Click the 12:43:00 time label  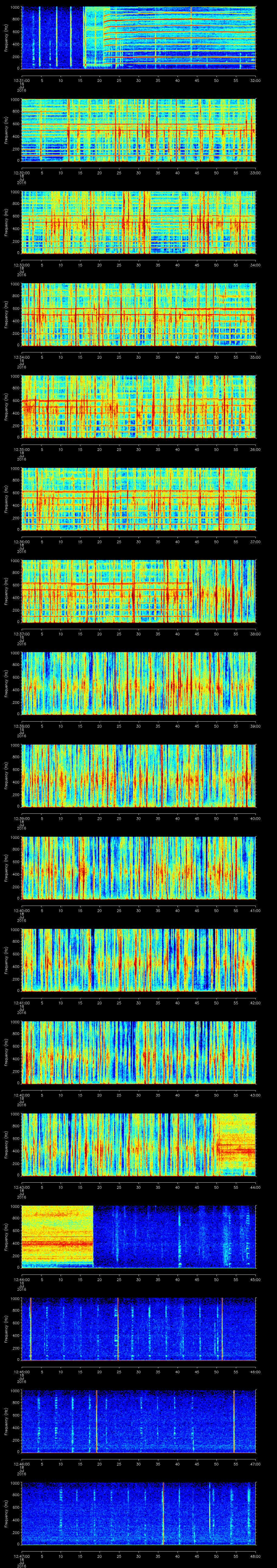(22, 1187)
